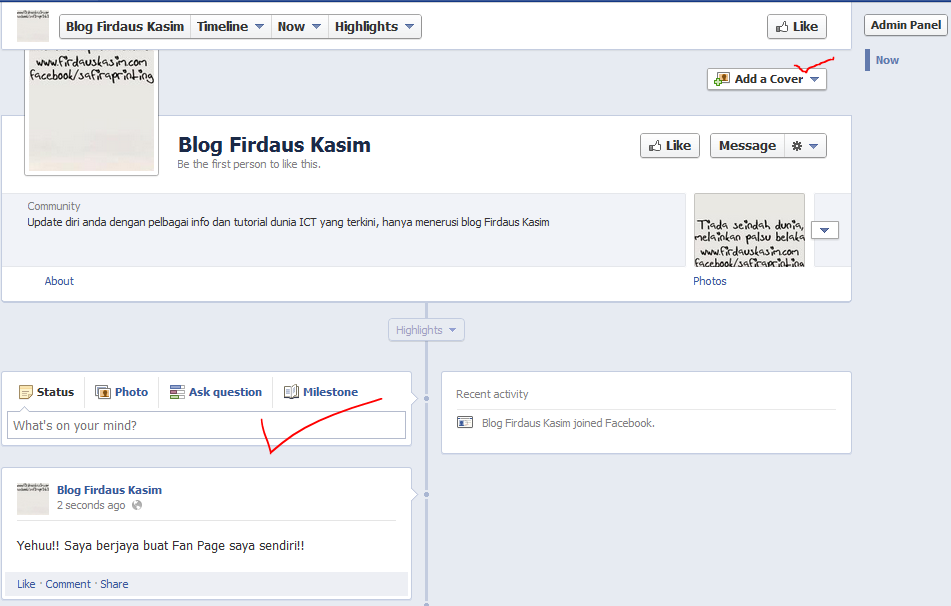
Task: Click the joined Facebook activity icon
Action: (x=465, y=422)
